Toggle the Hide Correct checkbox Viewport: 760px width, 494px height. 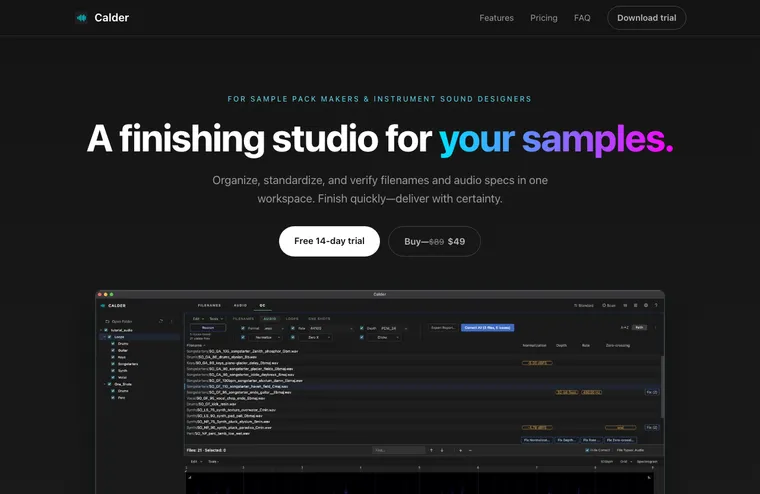(x=587, y=450)
